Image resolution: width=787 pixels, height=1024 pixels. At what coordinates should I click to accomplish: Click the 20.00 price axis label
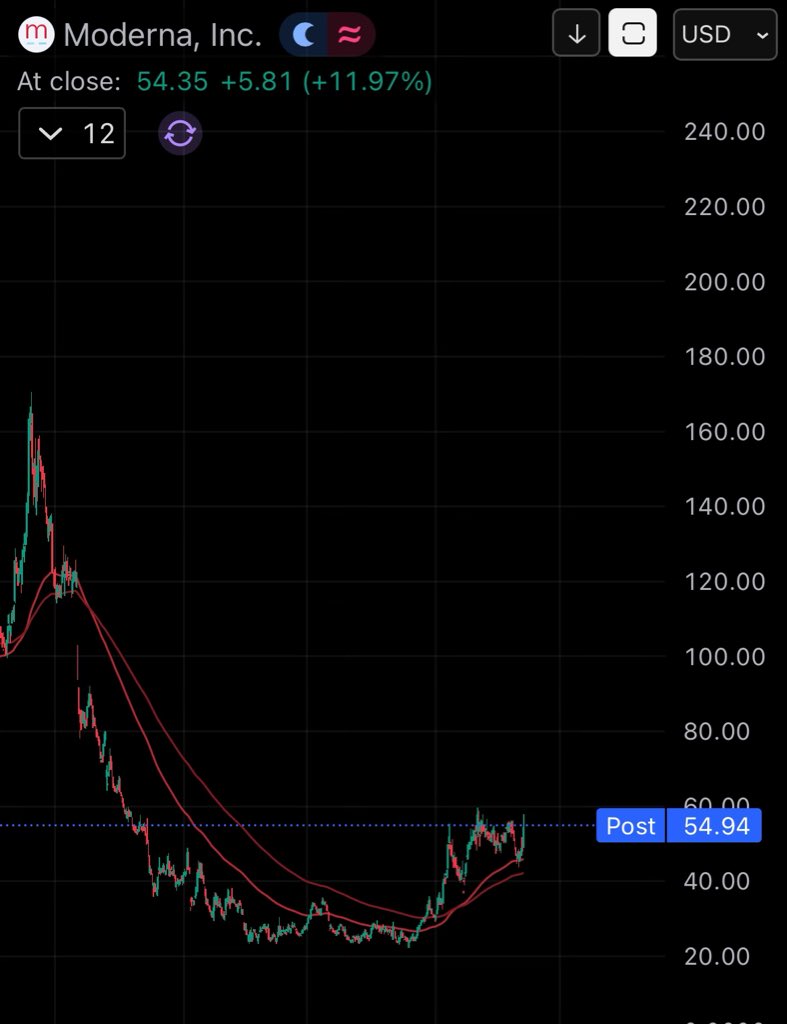(x=716, y=956)
